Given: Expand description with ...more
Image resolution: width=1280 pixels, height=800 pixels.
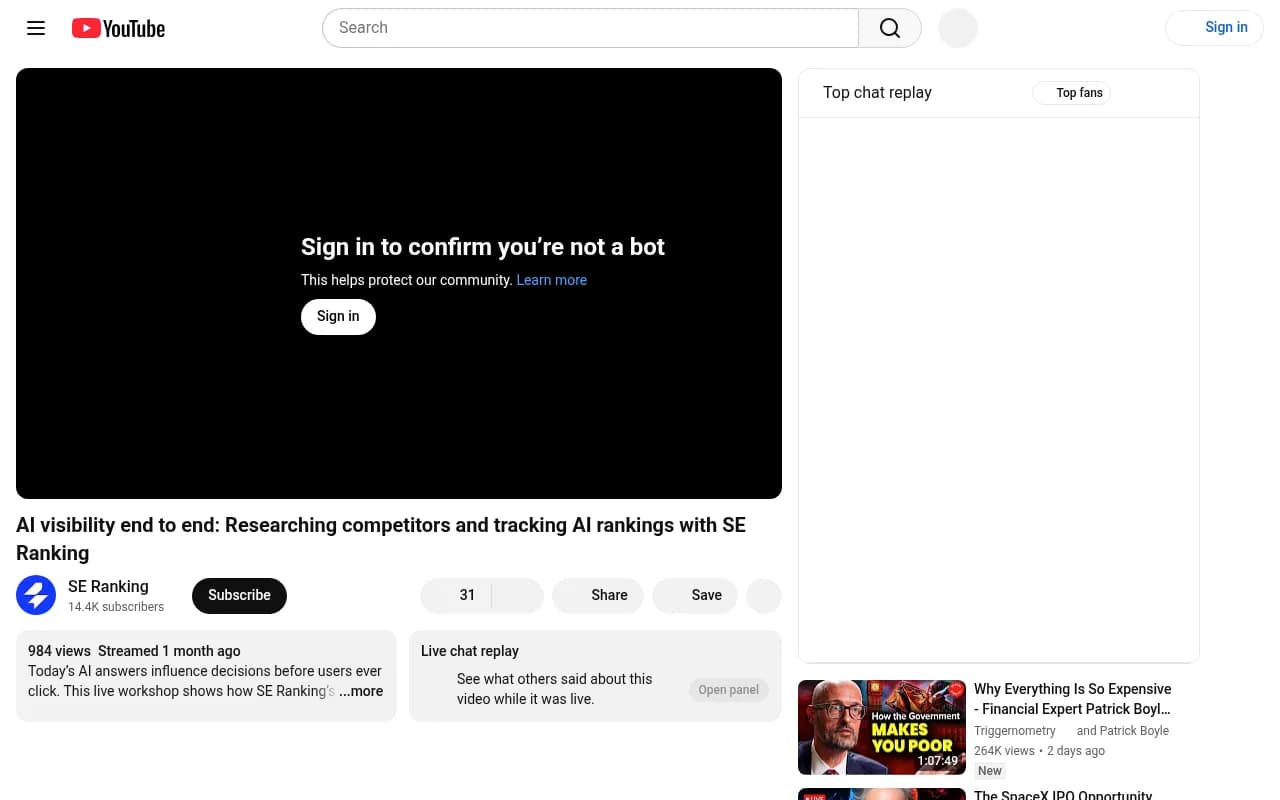Looking at the screenshot, I should coord(361,691).
